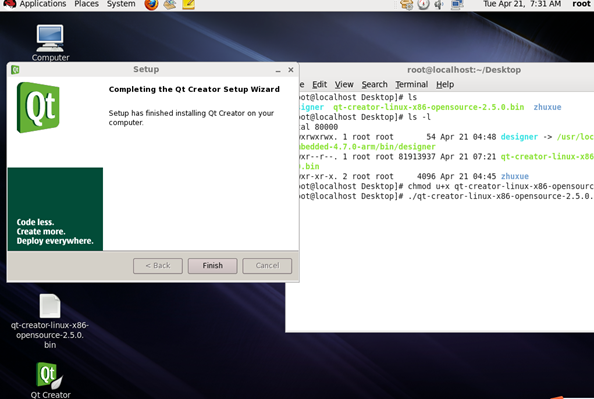The width and height of the screenshot is (594, 399).
Task: Select the qt-creator .bin file desktop icon
Action: point(50,321)
